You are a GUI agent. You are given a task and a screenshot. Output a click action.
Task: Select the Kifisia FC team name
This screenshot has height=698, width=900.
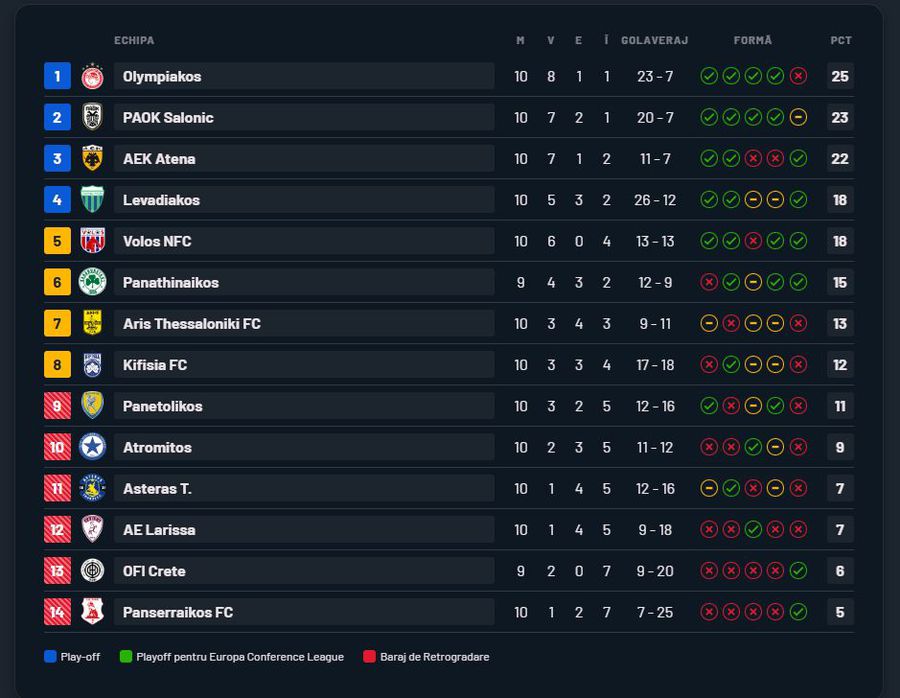point(155,365)
